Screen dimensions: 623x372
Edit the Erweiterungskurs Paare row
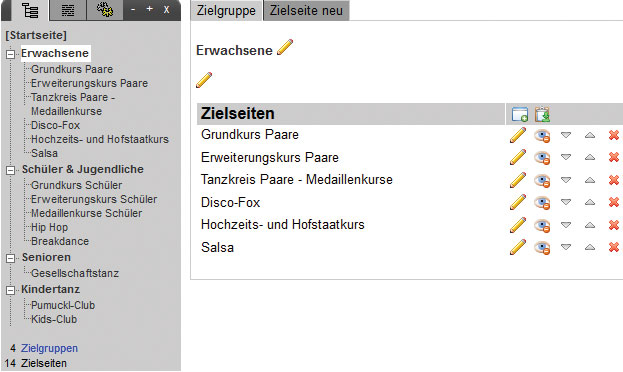(518, 157)
